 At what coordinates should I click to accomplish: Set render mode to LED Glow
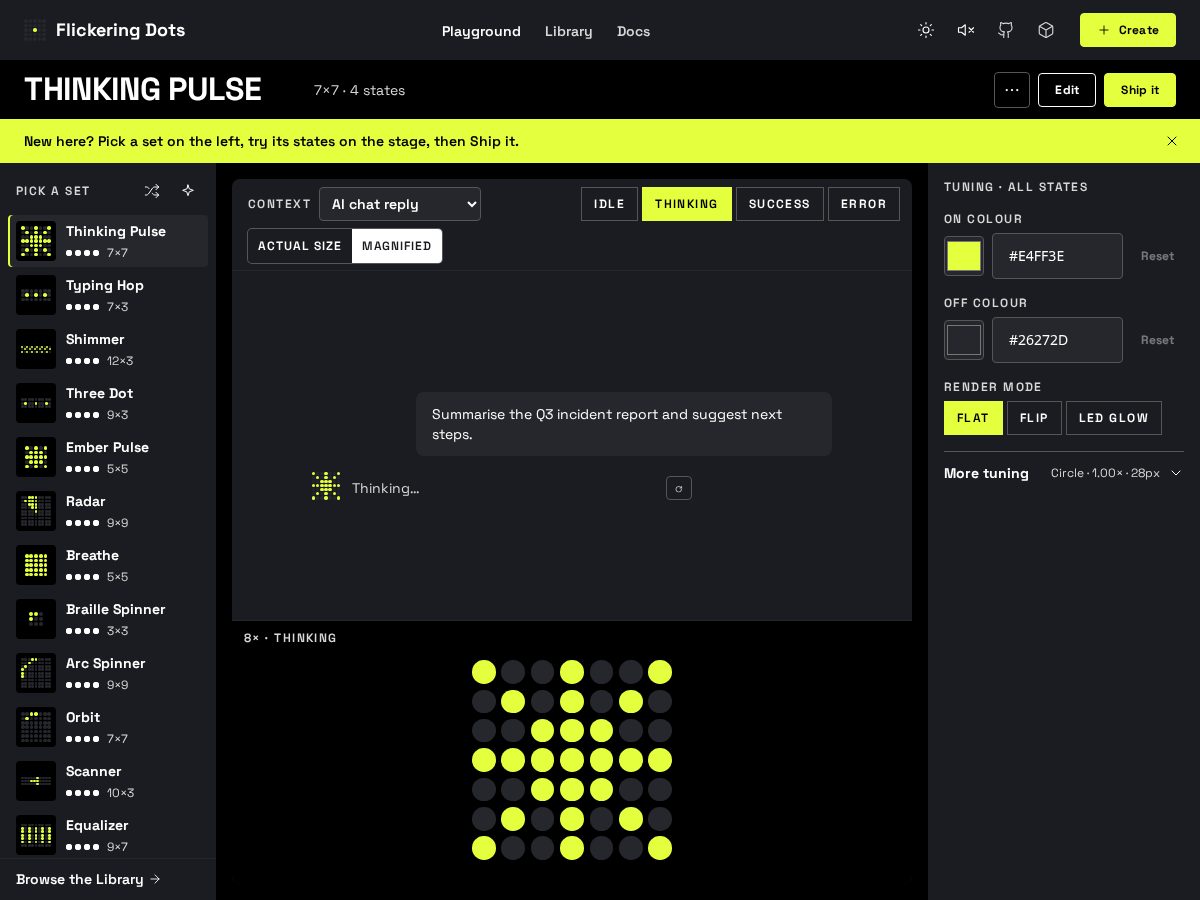(1114, 418)
